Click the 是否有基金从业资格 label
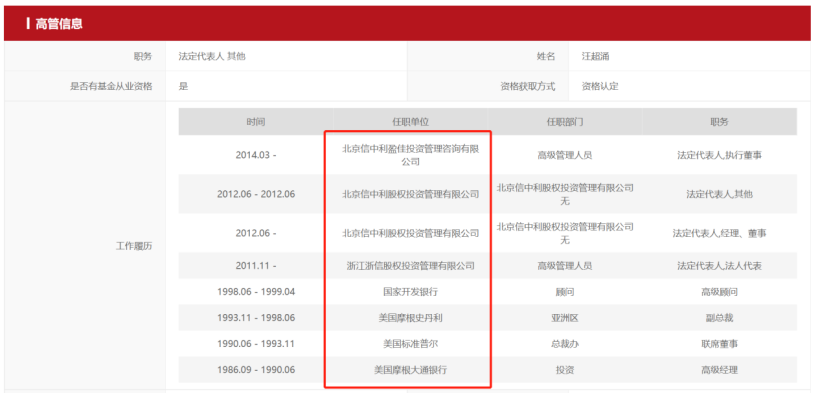Screen dimensions: 830x394 111,86
